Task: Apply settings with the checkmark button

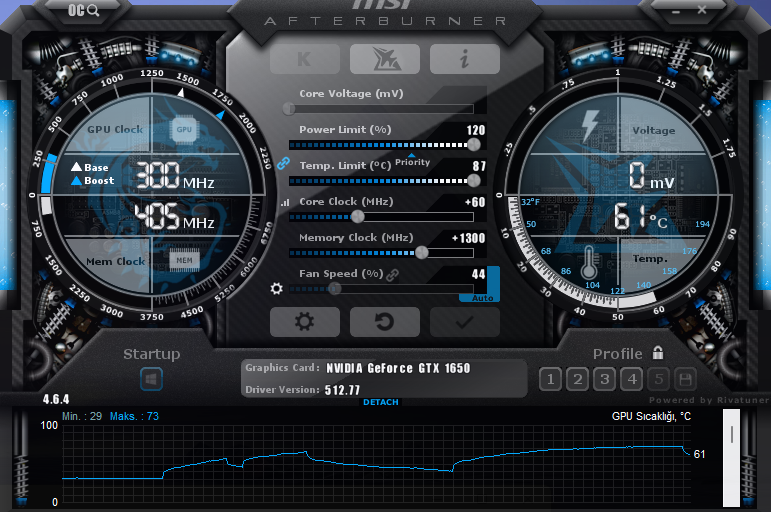Action: tap(465, 322)
